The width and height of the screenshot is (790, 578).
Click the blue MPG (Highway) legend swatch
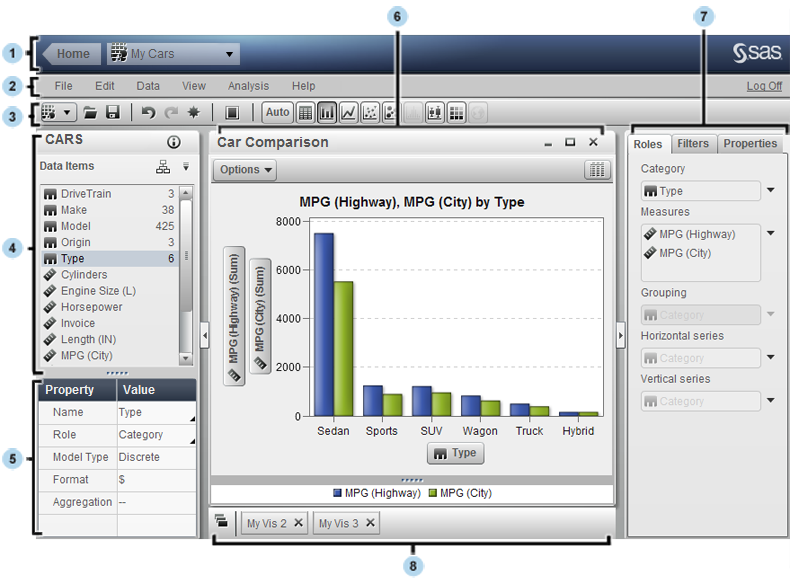[337, 493]
